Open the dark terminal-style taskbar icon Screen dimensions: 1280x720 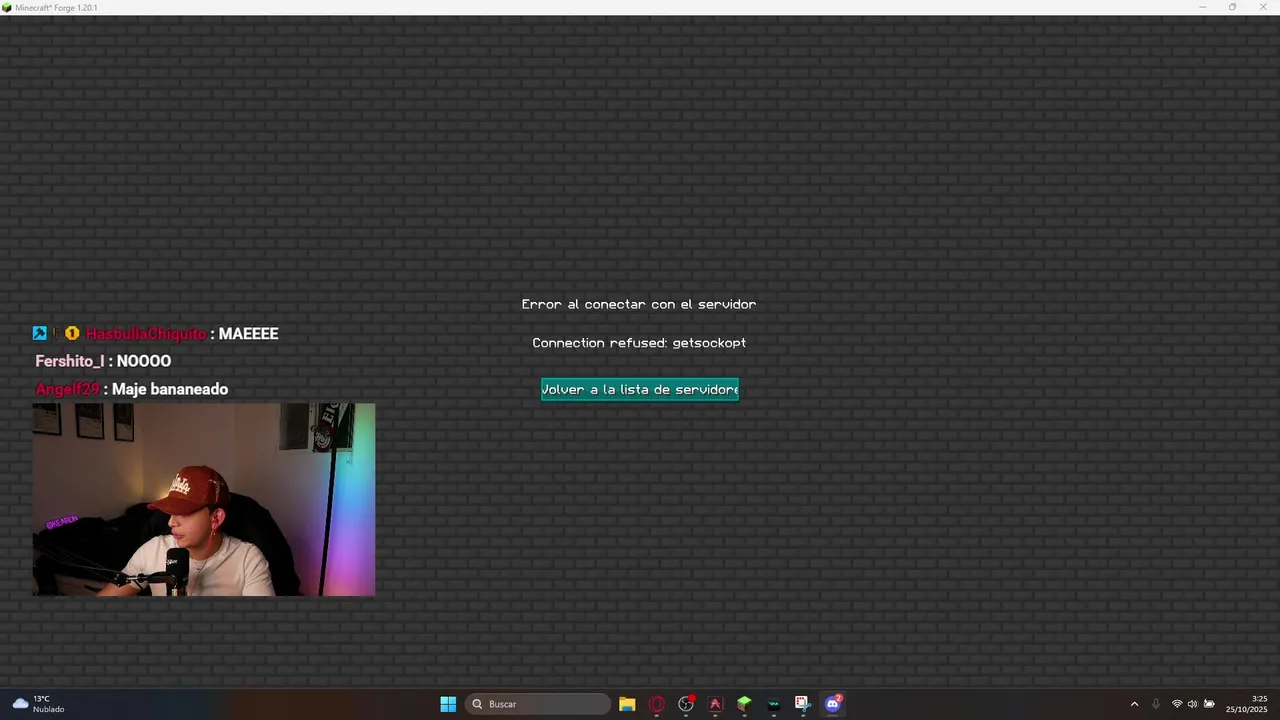[x=773, y=704]
